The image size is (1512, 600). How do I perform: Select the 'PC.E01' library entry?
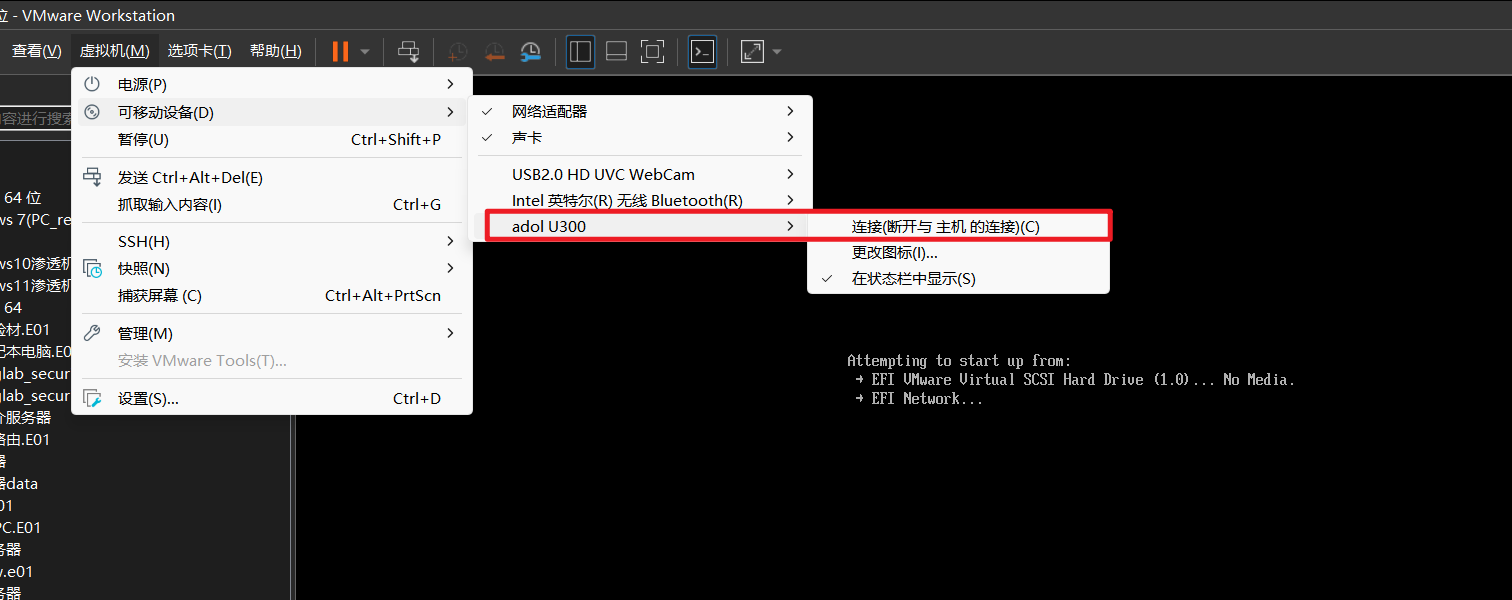pos(21,528)
